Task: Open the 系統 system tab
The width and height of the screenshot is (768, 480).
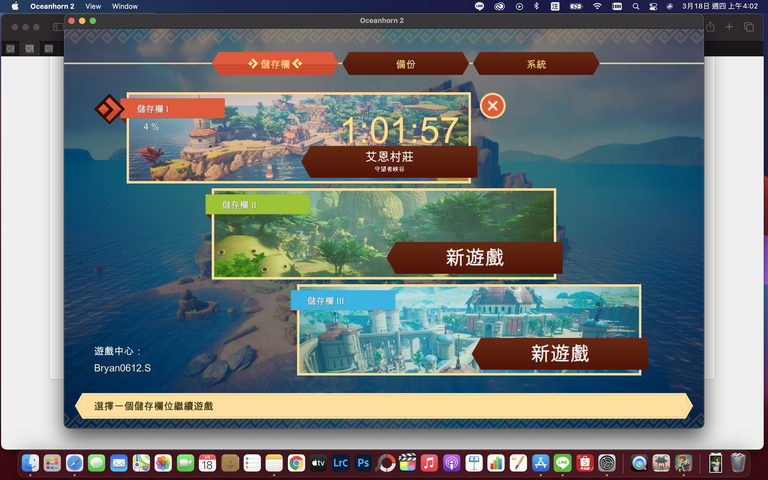Action: point(536,64)
